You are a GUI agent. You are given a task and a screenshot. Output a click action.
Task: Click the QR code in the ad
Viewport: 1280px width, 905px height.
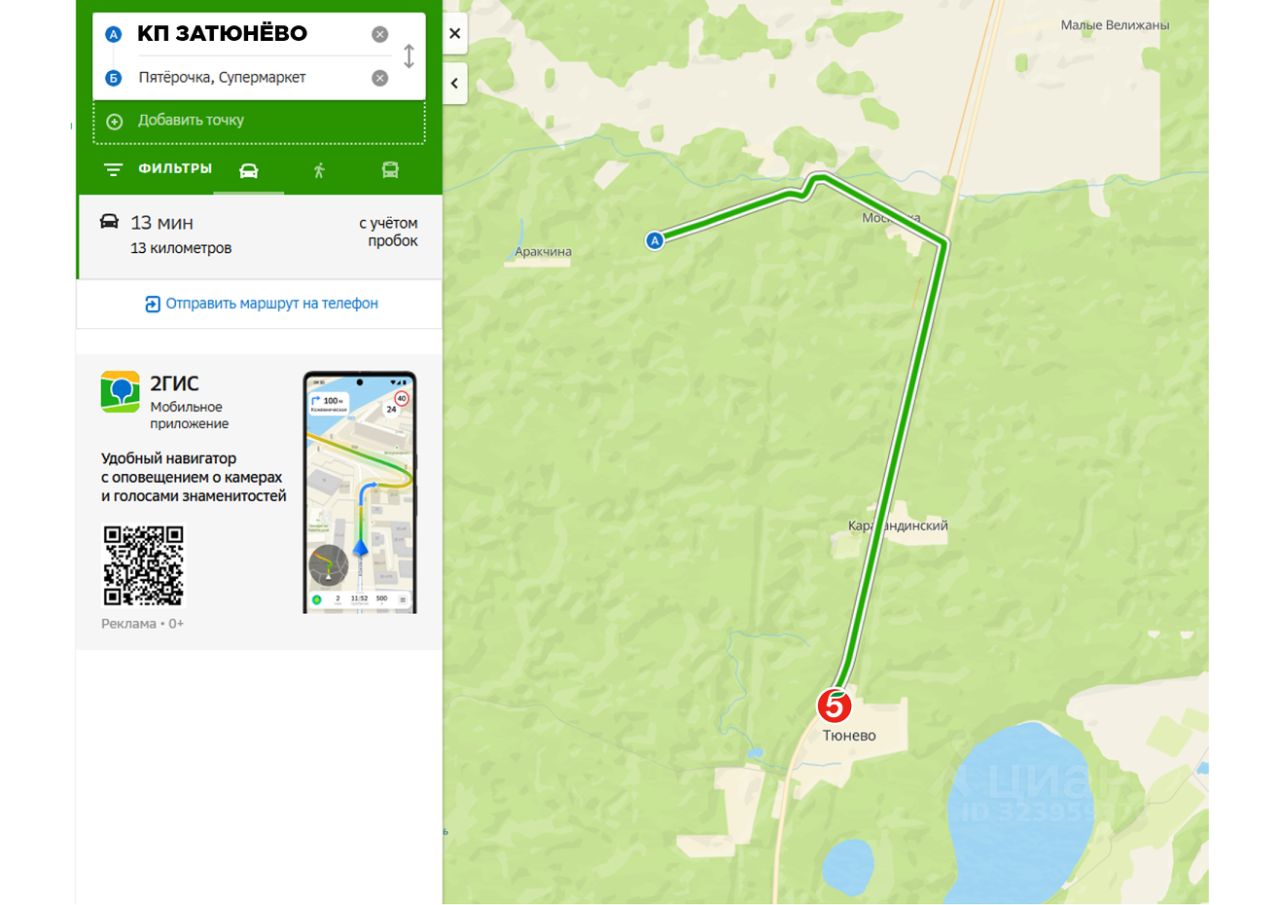point(144,566)
